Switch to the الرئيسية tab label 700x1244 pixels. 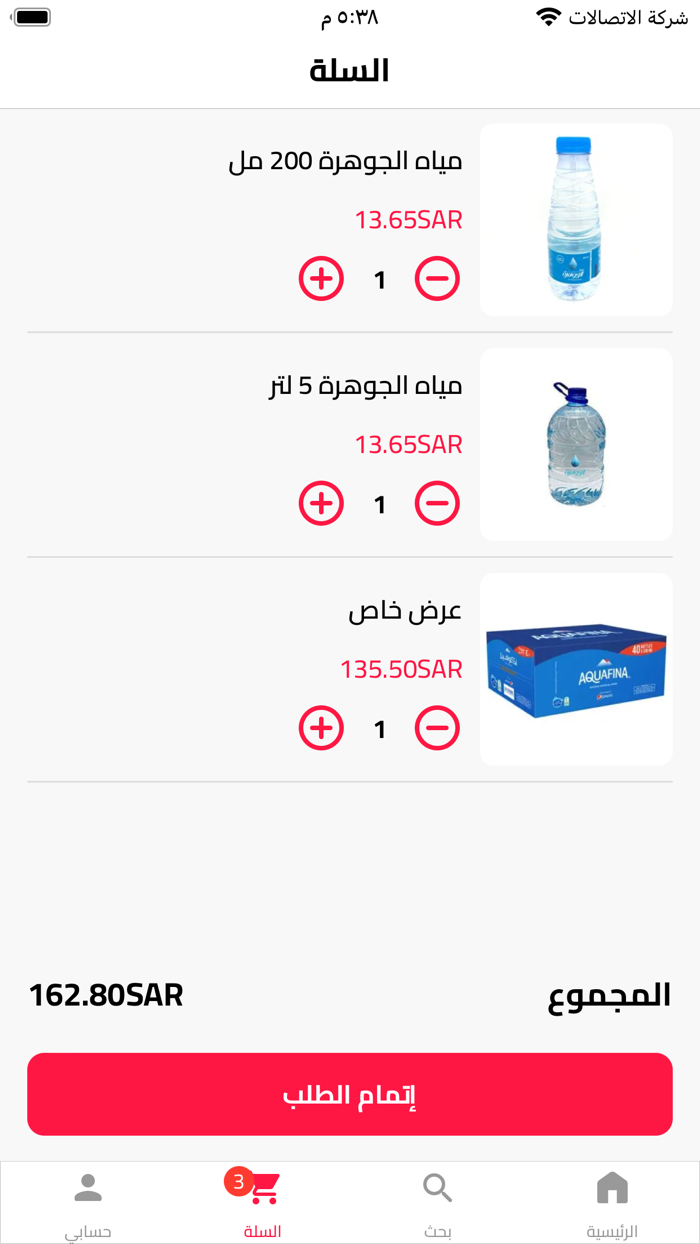(612, 1227)
